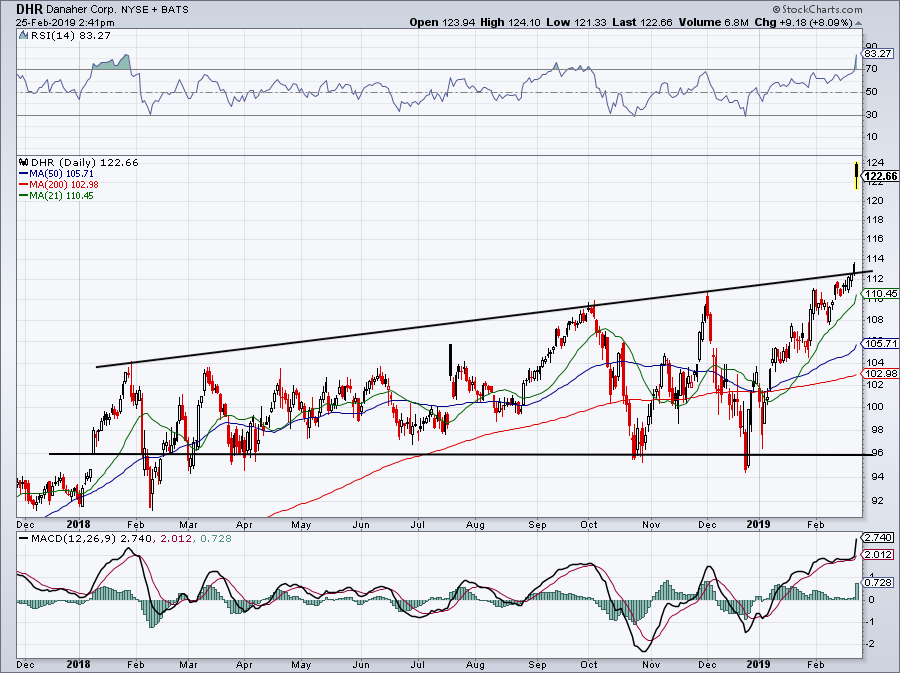Click the 110.45 moving average tag on right axis
This screenshot has height=673, width=900.
pos(881,294)
